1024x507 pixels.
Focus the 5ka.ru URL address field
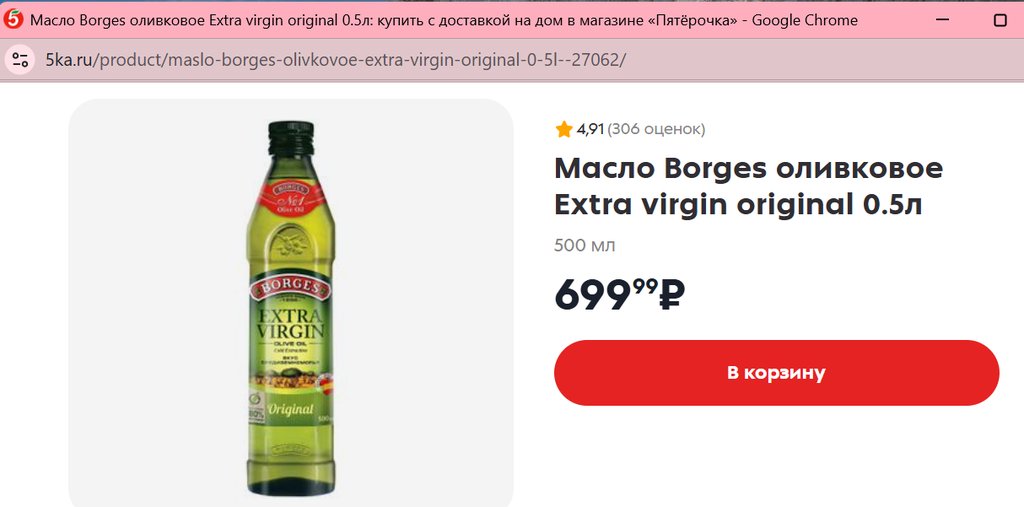coord(336,60)
